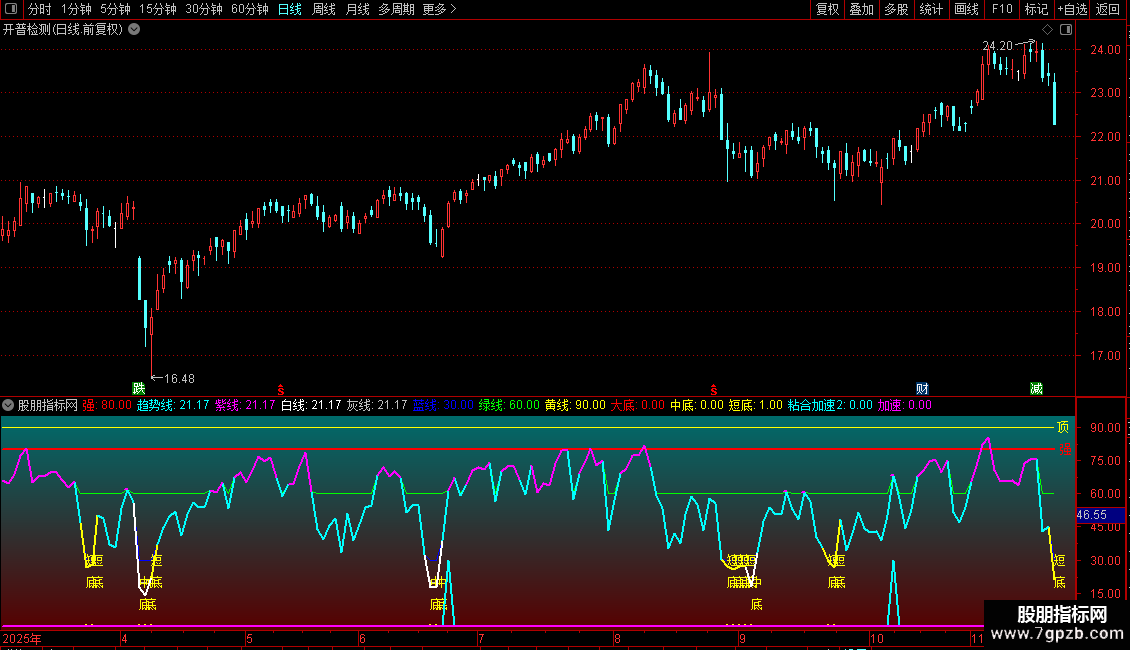Click the 标记 mark button

(x=1036, y=9)
